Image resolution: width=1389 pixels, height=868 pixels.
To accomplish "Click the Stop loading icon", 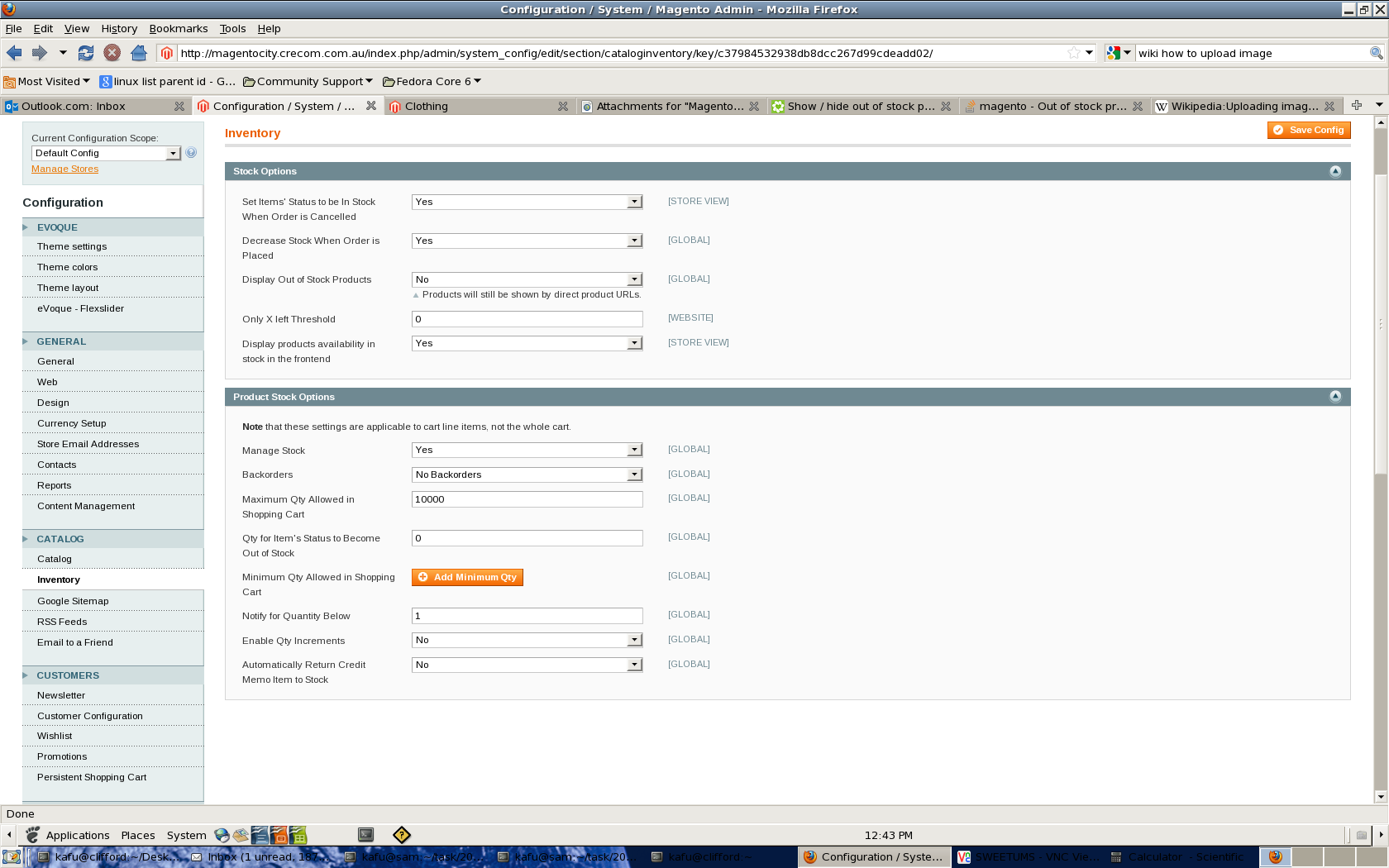I will click(112, 53).
